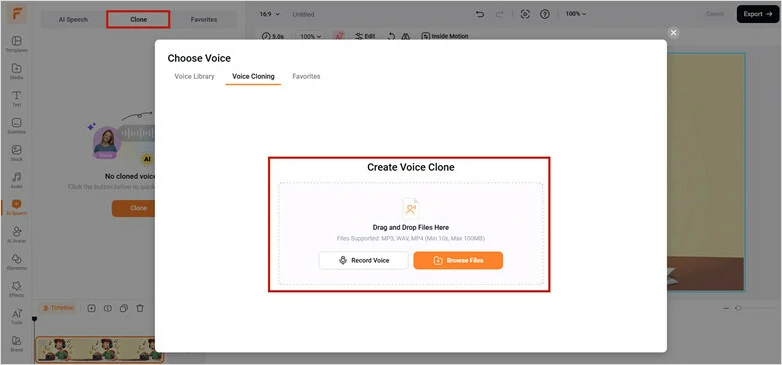
Task: Click the Inside Motion button
Action: [445, 36]
